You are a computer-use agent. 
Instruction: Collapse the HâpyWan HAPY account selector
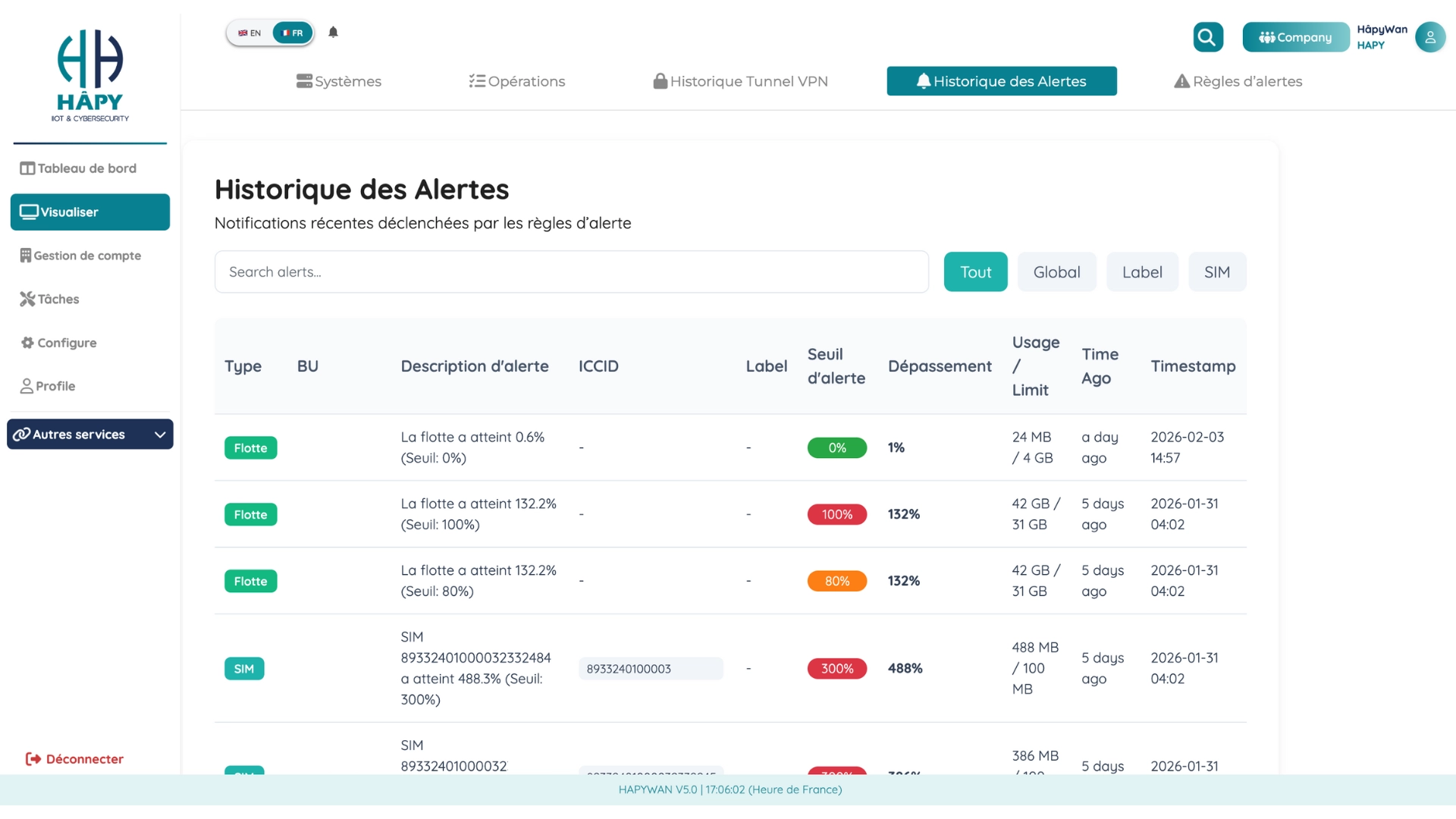pos(1381,36)
